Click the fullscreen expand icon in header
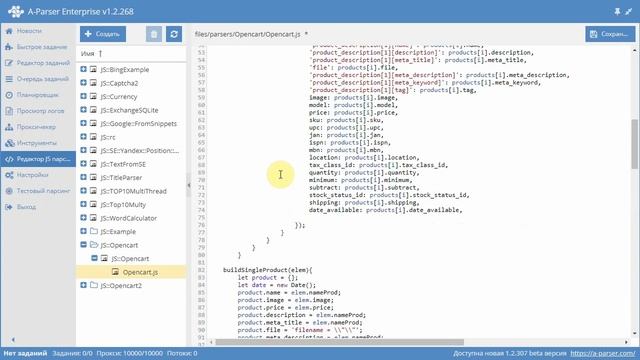Image resolution: width=640 pixels, height=360 pixels. 629,11
